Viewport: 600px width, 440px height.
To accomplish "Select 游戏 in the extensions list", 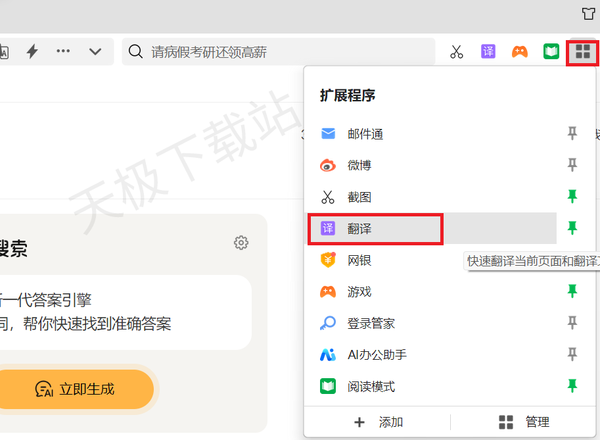I will point(432,292).
